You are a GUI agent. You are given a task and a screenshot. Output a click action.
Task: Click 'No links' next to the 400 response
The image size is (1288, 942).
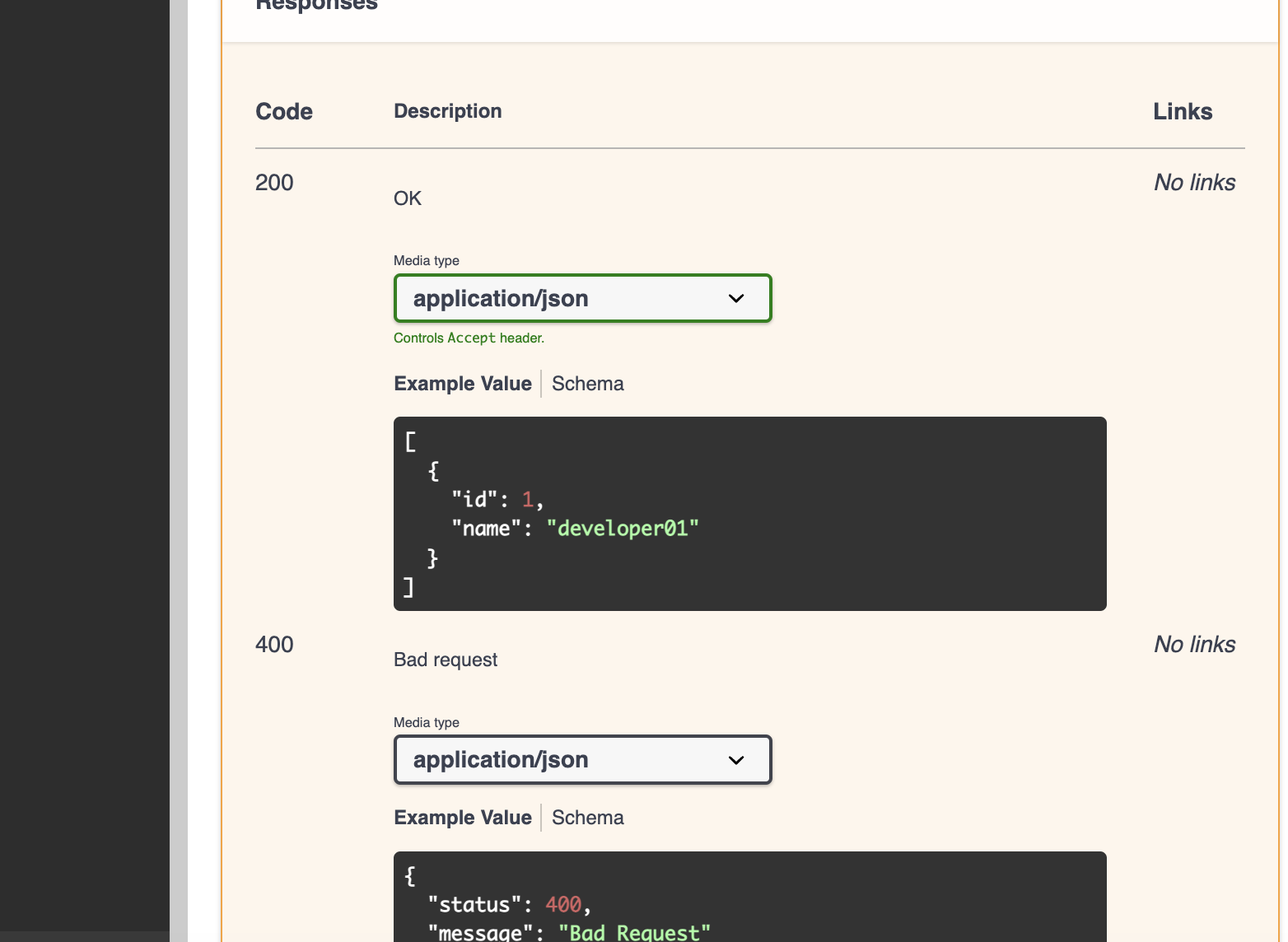pyautogui.click(x=1194, y=645)
